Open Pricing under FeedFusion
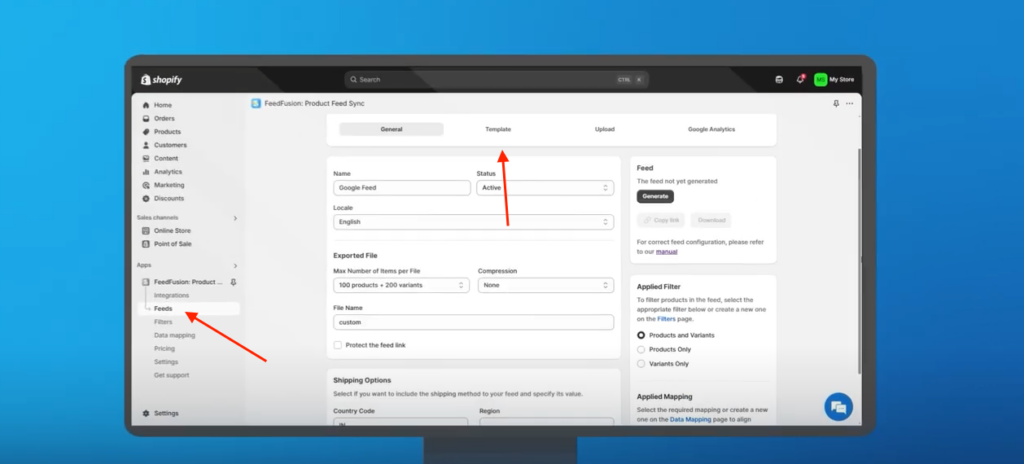 pyautogui.click(x=165, y=348)
